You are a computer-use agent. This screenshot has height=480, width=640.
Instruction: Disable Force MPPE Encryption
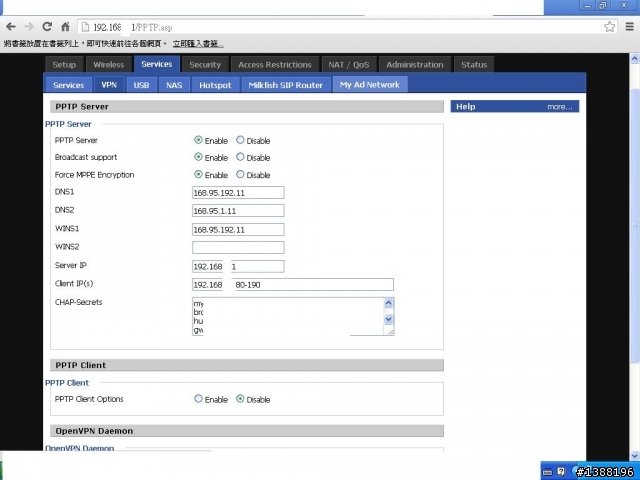(240, 174)
